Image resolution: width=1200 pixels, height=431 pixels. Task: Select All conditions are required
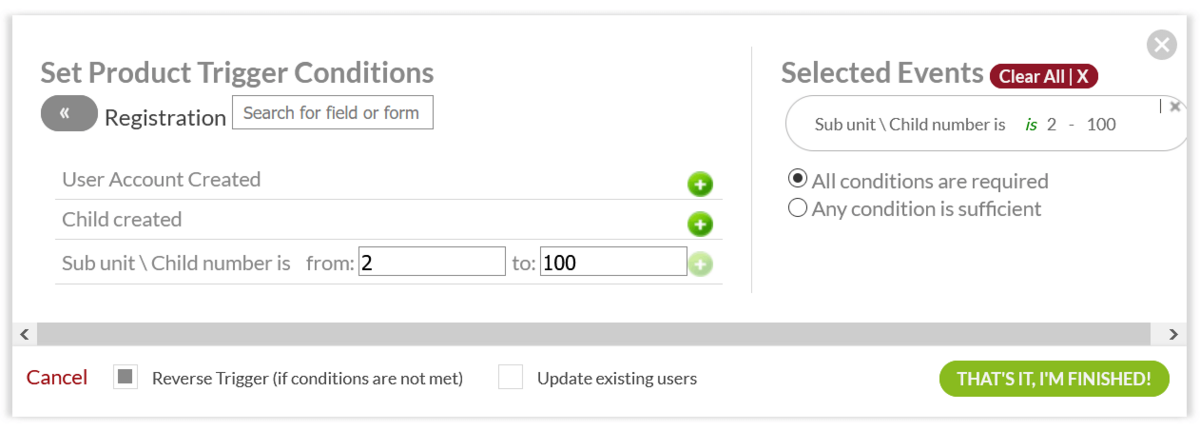tap(798, 179)
